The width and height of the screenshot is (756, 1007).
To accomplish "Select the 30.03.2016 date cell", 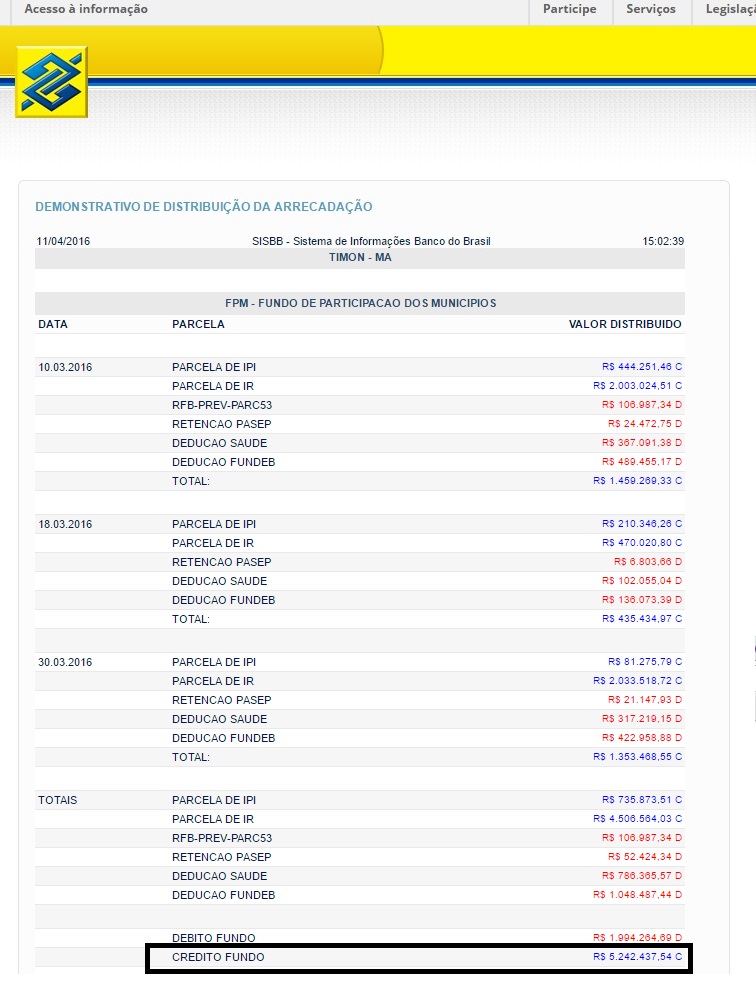I will click(x=65, y=662).
